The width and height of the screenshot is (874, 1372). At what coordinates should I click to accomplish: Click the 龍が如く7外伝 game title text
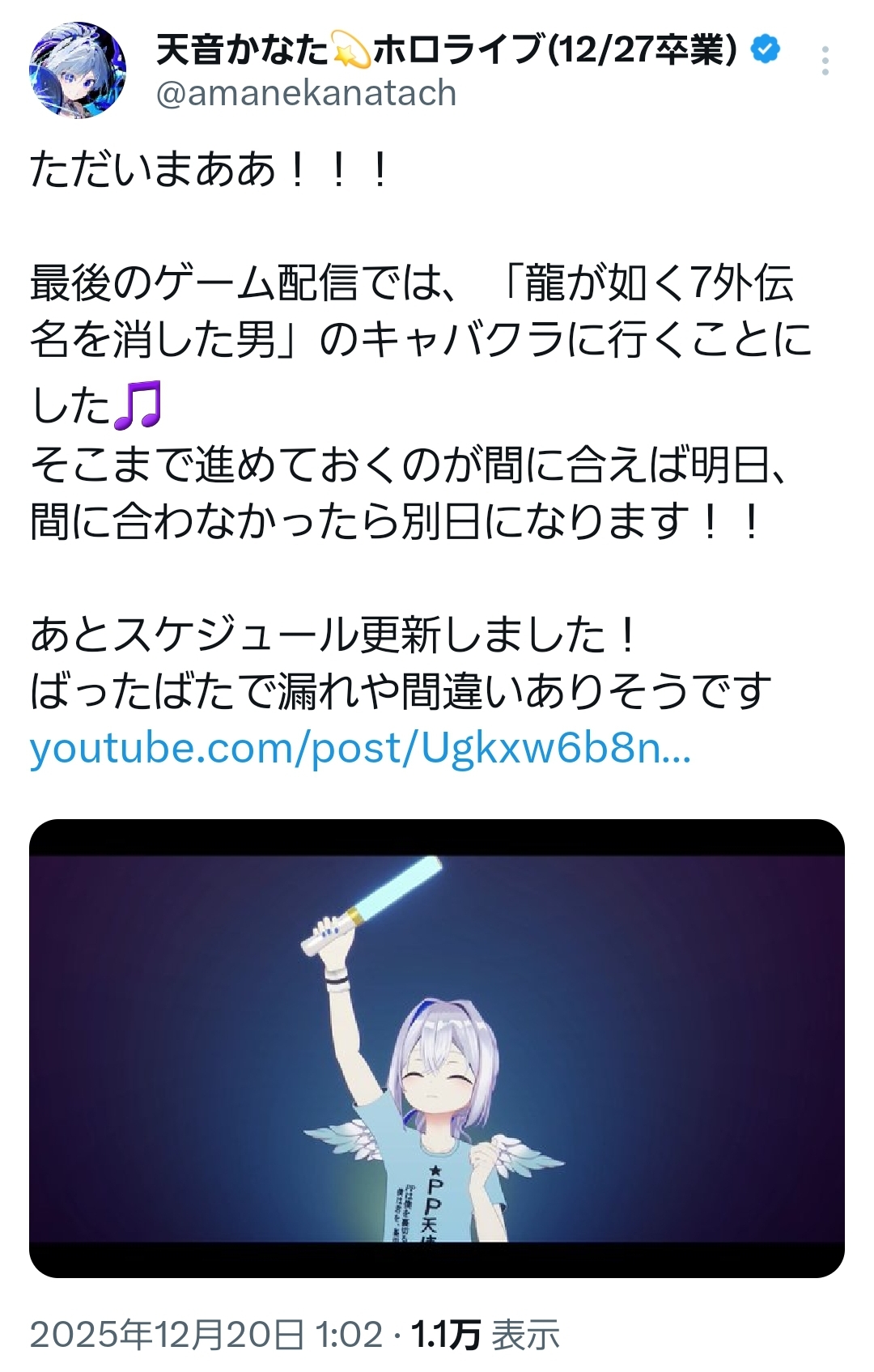point(660,283)
